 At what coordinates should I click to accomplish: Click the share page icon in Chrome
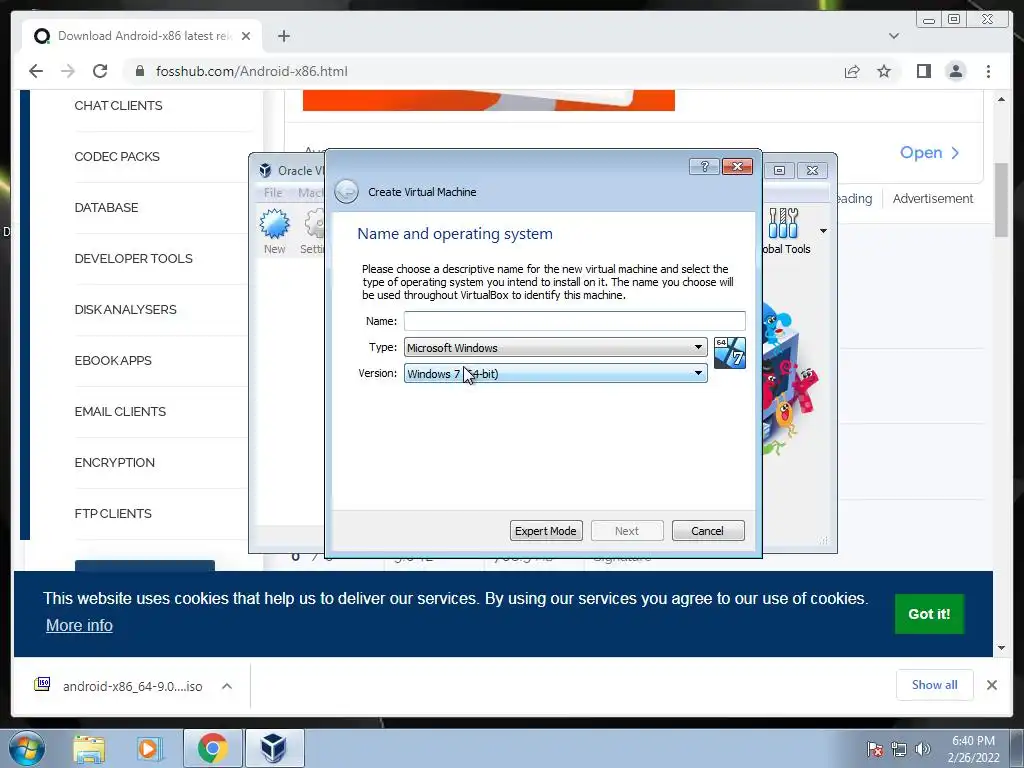pyautogui.click(x=852, y=71)
